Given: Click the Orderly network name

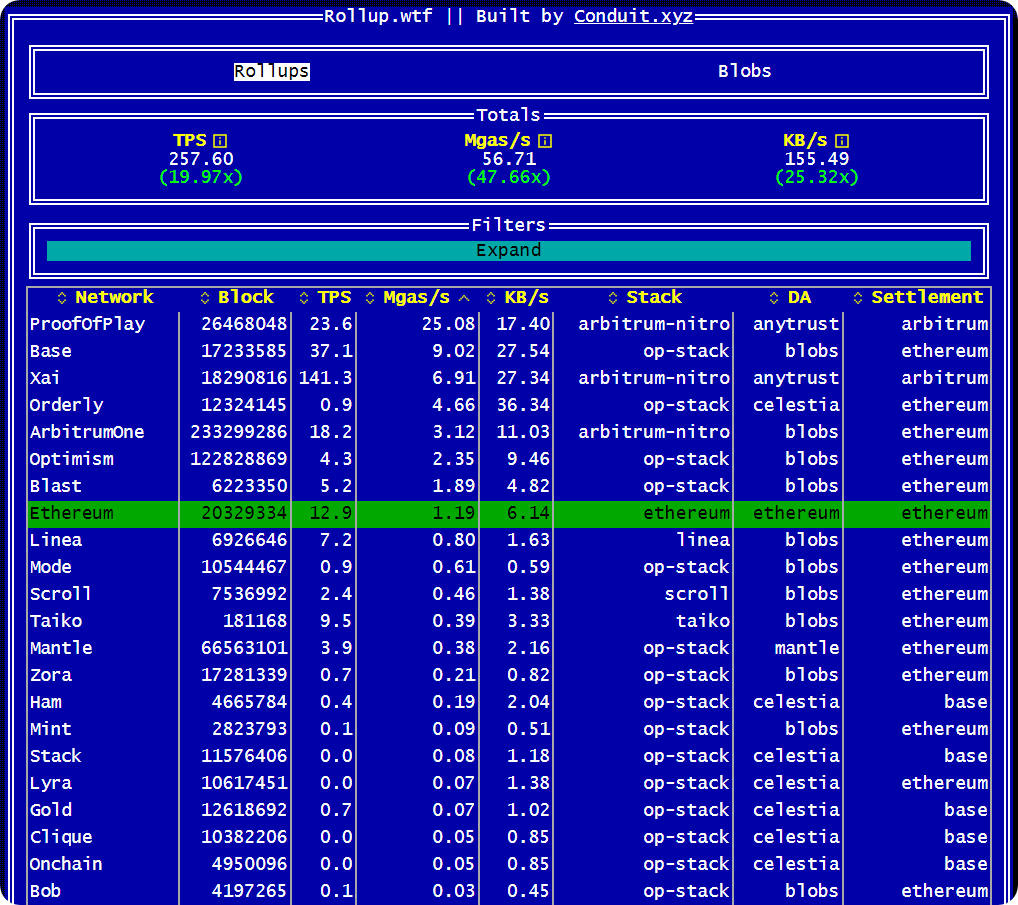Looking at the screenshot, I should point(66,405).
